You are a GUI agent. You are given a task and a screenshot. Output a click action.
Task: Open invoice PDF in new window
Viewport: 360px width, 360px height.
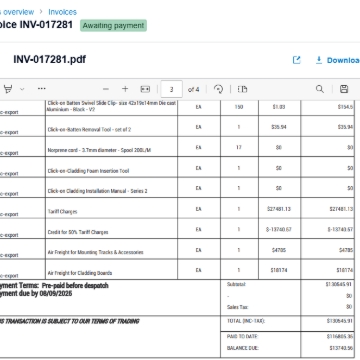tap(296, 60)
